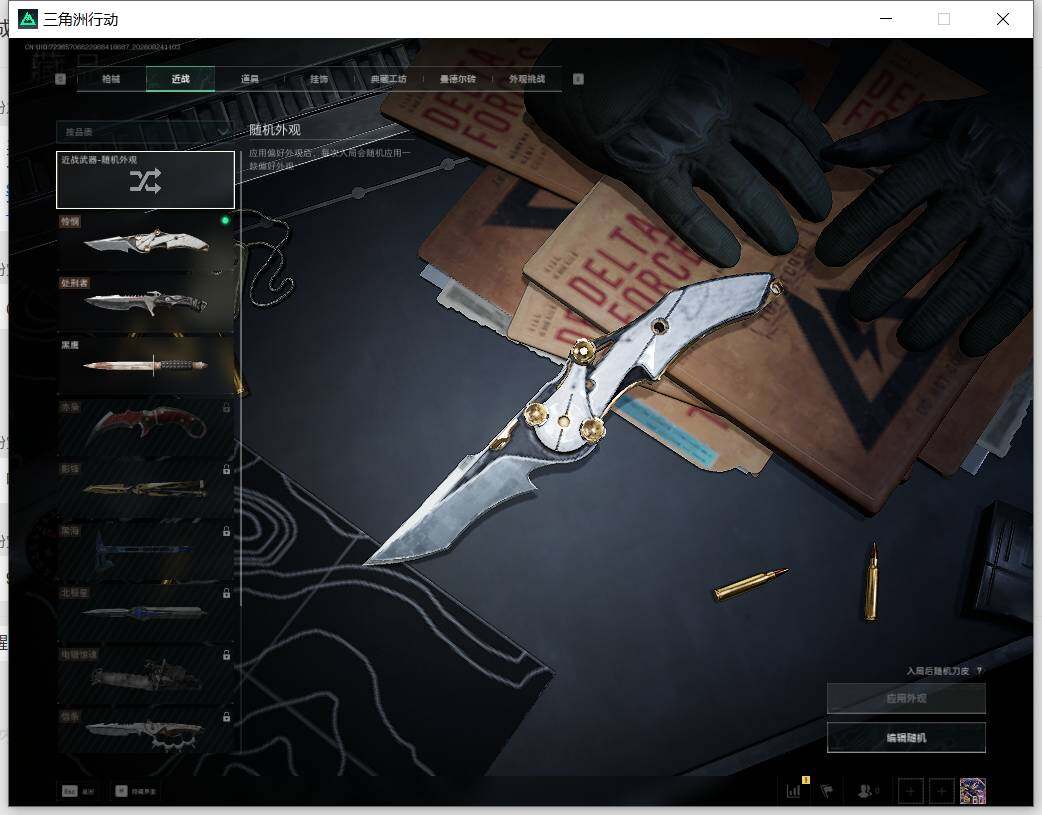The height and width of the screenshot is (815, 1042).
Task: Click the skin list vertical scrollbar
Action: tap(241, 379)
